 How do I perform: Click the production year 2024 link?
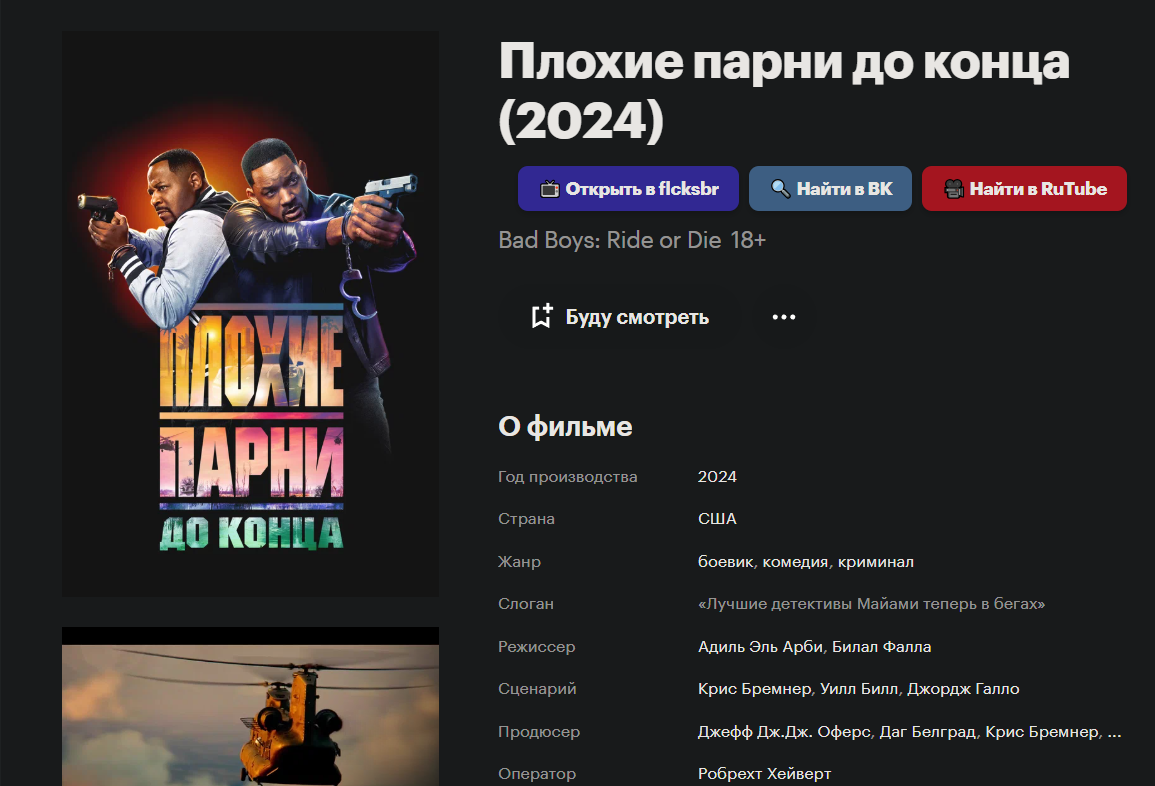tap(717, 477)
